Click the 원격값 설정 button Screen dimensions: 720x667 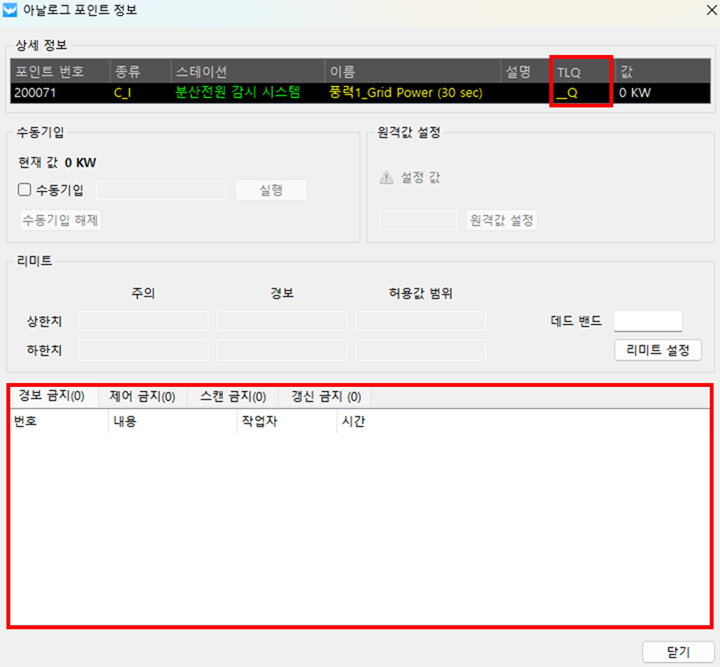point(501,220)
